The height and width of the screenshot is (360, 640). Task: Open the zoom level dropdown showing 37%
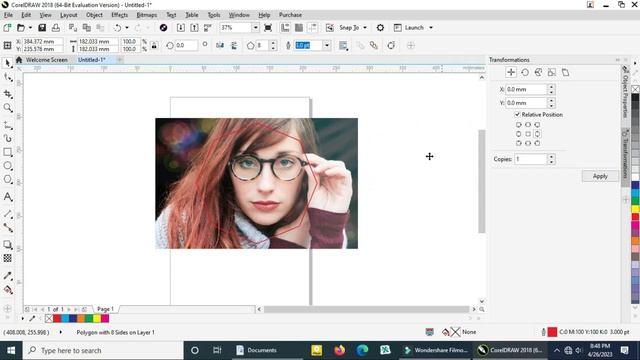[255, 28]
